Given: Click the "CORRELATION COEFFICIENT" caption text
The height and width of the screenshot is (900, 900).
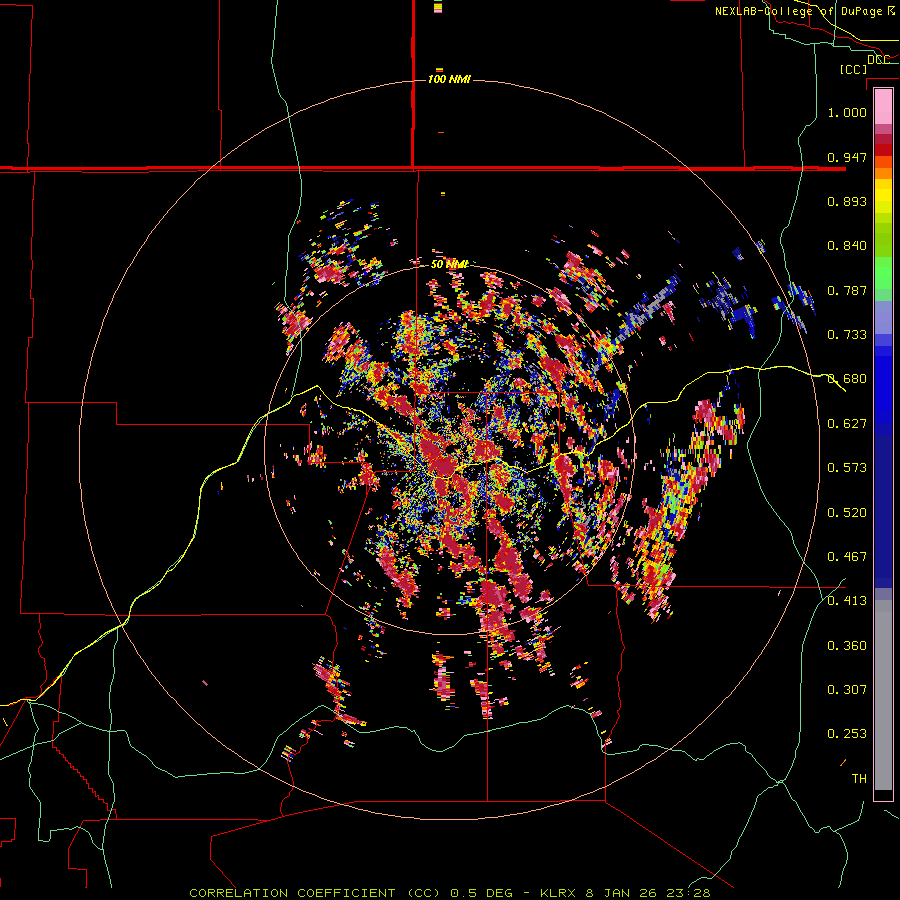Looking at the screenshot, I should tap(292, 893).
